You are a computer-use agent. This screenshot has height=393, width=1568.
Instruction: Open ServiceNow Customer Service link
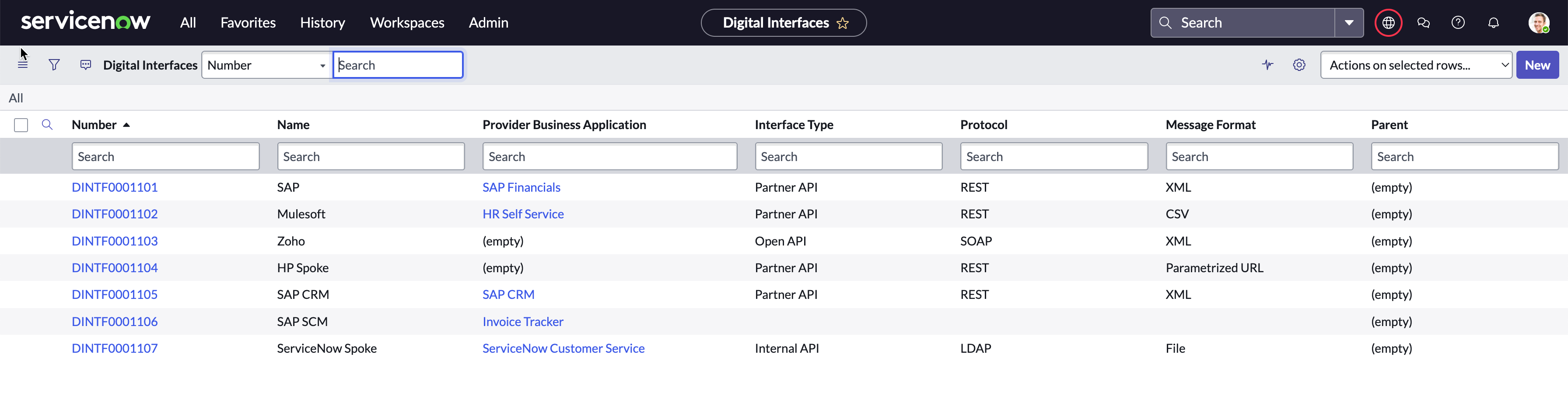point(563,348)
